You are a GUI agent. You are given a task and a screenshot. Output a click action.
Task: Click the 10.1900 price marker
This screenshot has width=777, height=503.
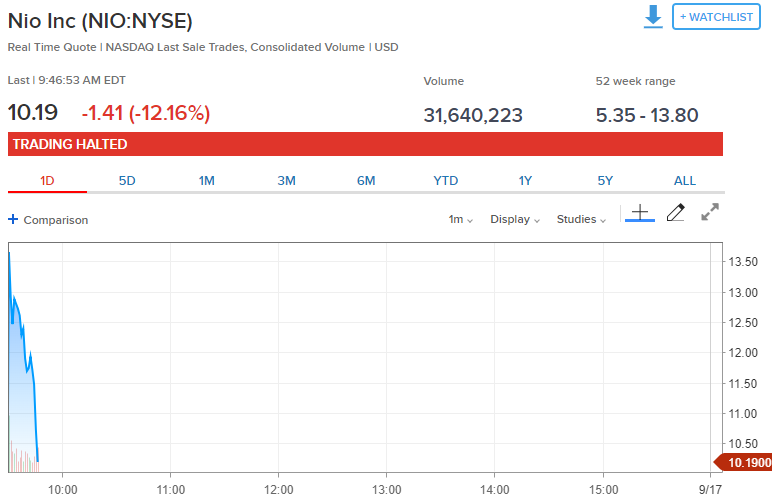pyautogui.click(x=744, y=462)
